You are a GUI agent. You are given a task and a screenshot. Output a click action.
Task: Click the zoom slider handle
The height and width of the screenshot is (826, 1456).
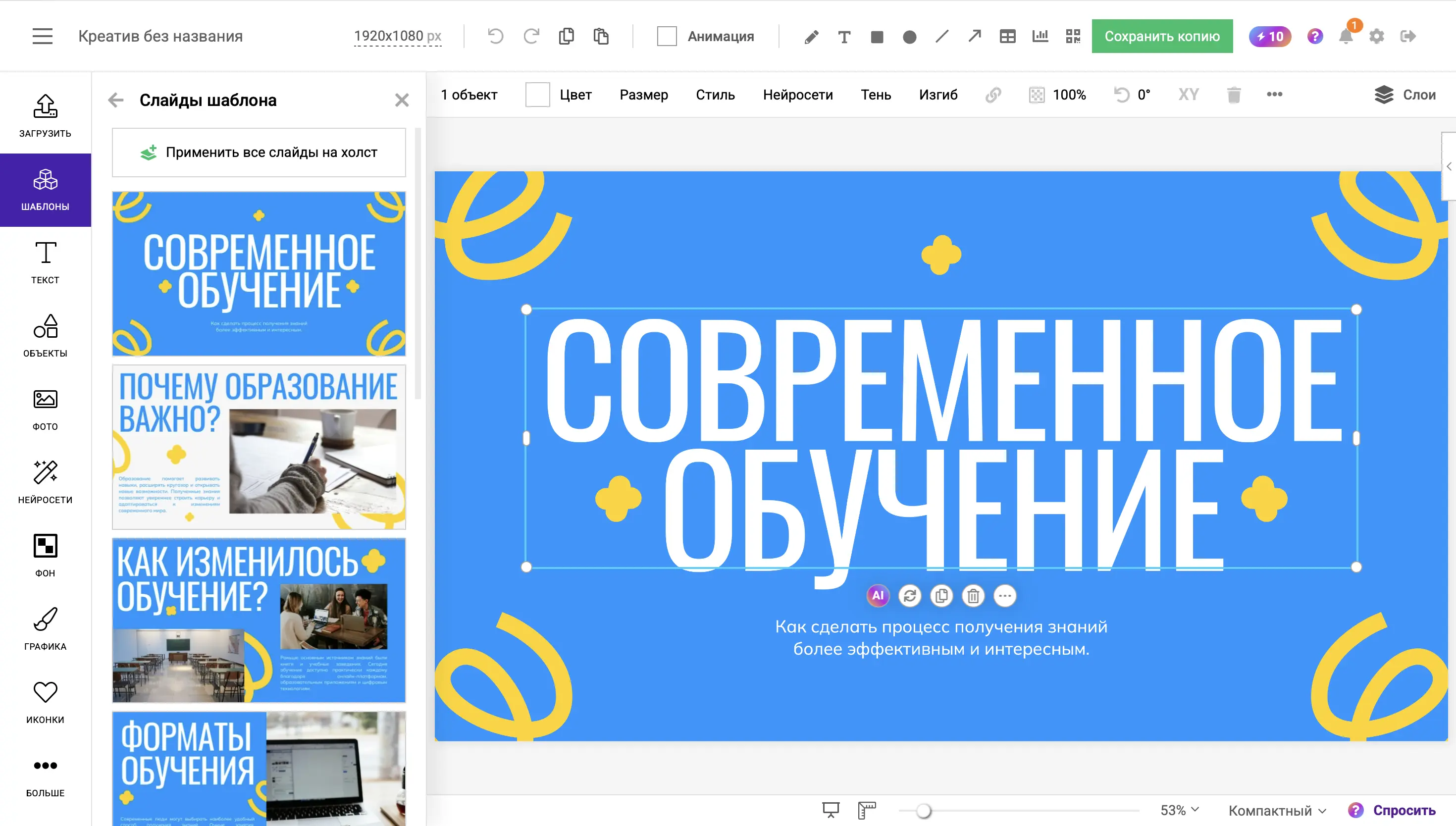click(924, 811)
